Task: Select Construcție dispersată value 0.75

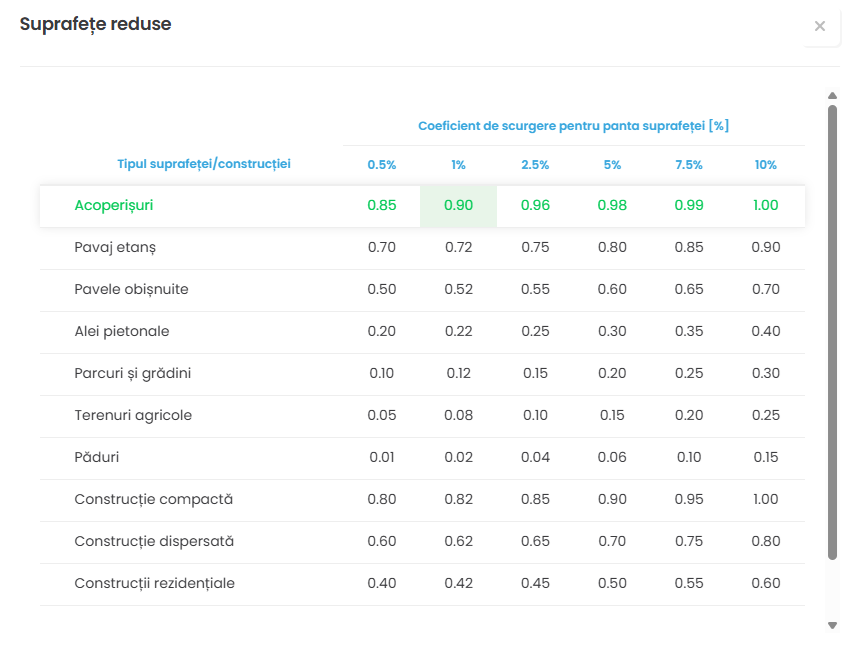Action: [689, 541]
